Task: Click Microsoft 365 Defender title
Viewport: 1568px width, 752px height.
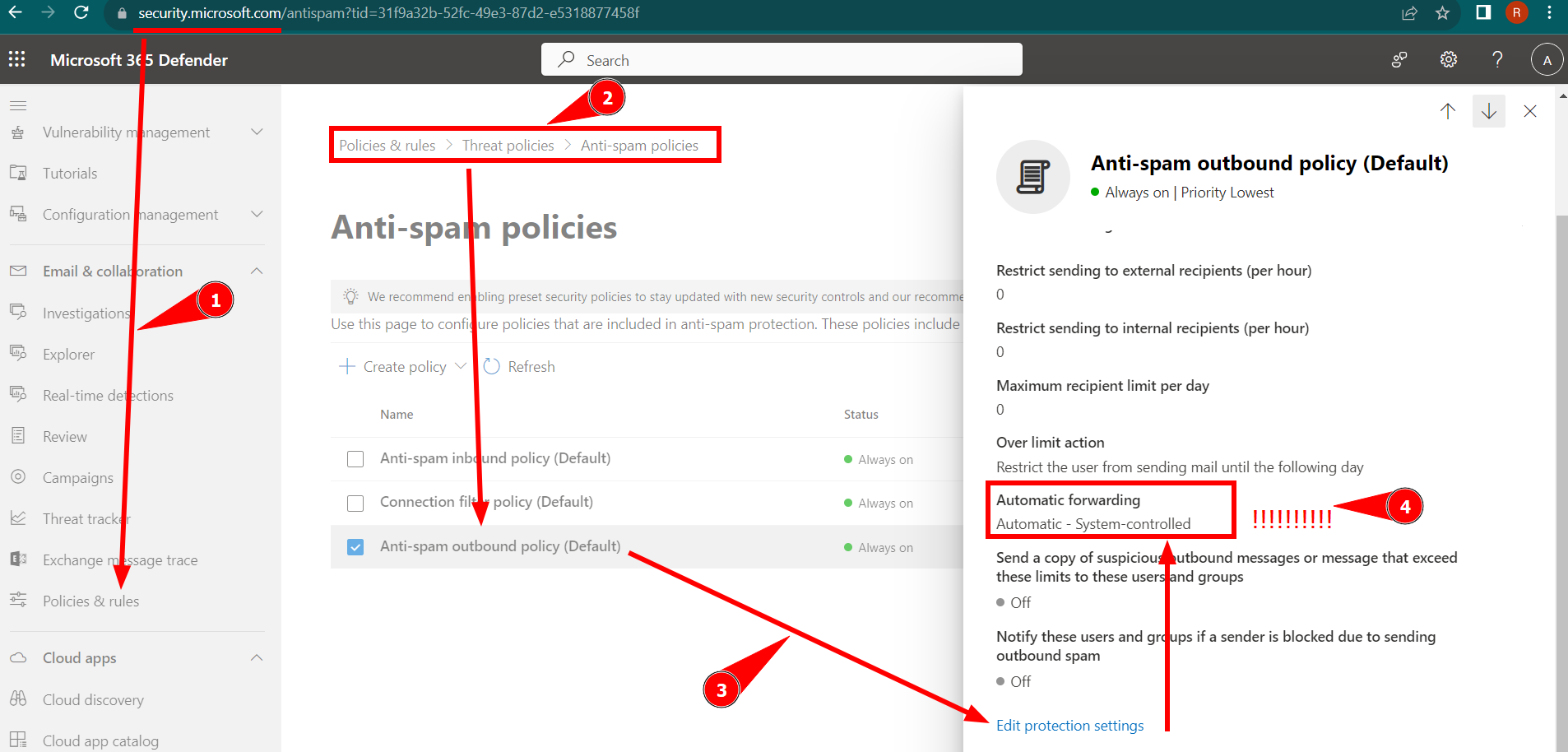Action: click(x=139, y=59)
